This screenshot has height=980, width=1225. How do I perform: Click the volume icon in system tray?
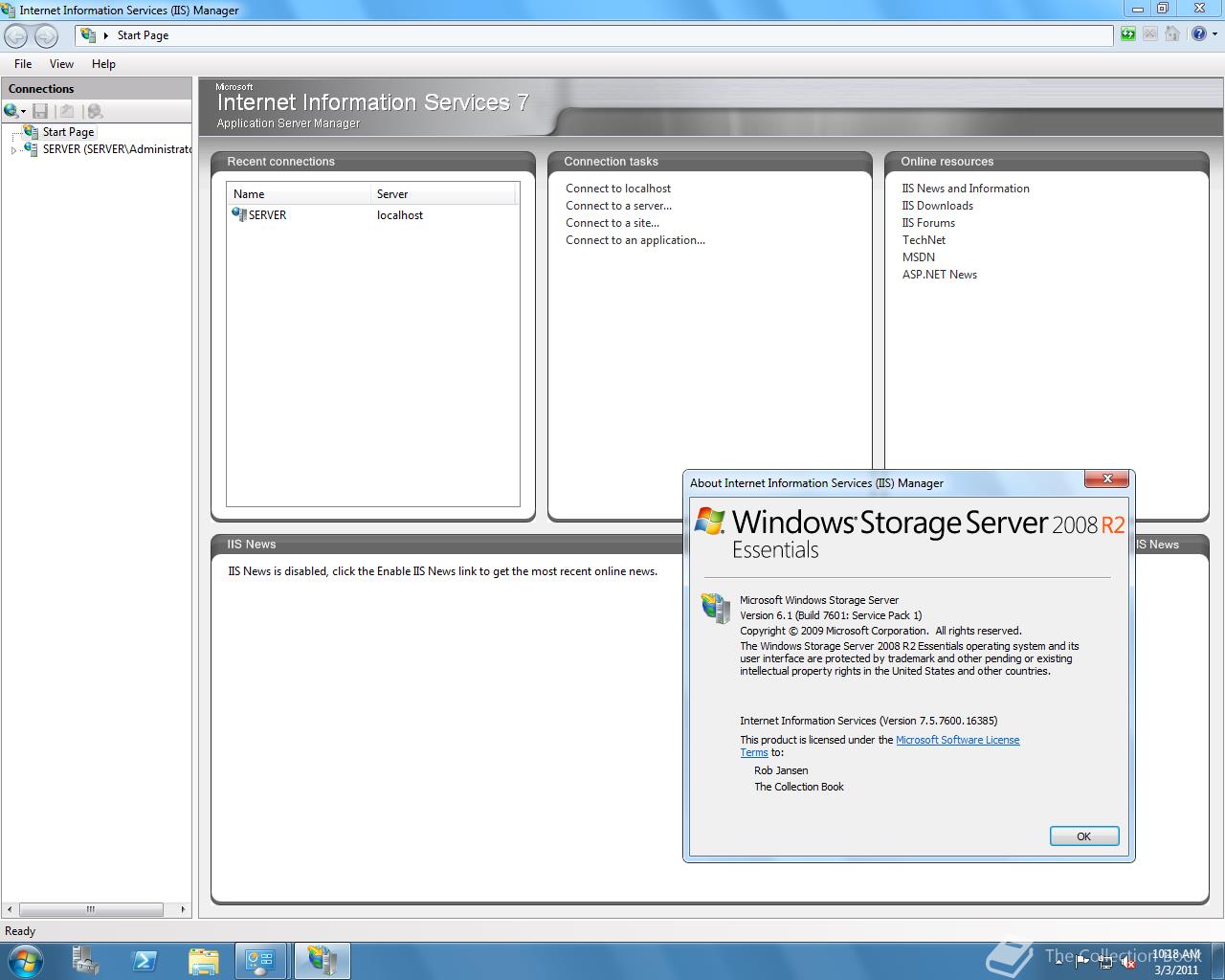(x=1128, y=963)
